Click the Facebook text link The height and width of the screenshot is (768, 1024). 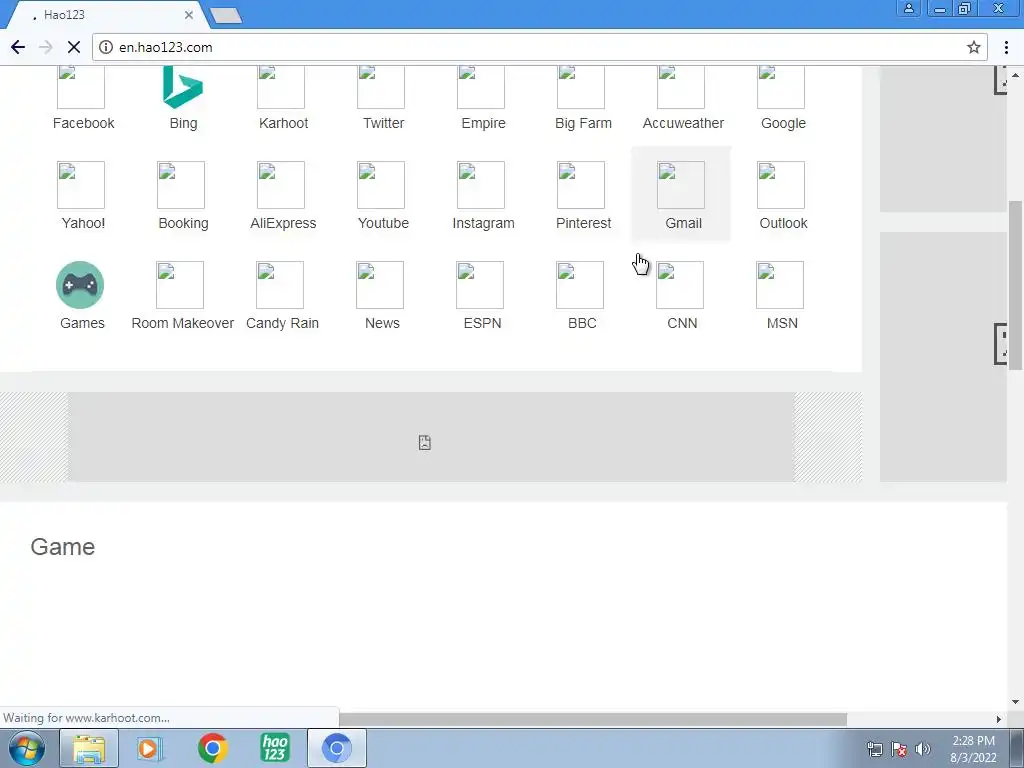pos(84,123)
